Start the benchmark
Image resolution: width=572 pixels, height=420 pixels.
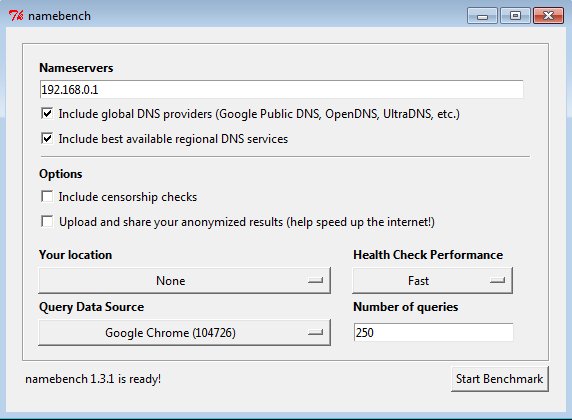(x=499, y=379)
